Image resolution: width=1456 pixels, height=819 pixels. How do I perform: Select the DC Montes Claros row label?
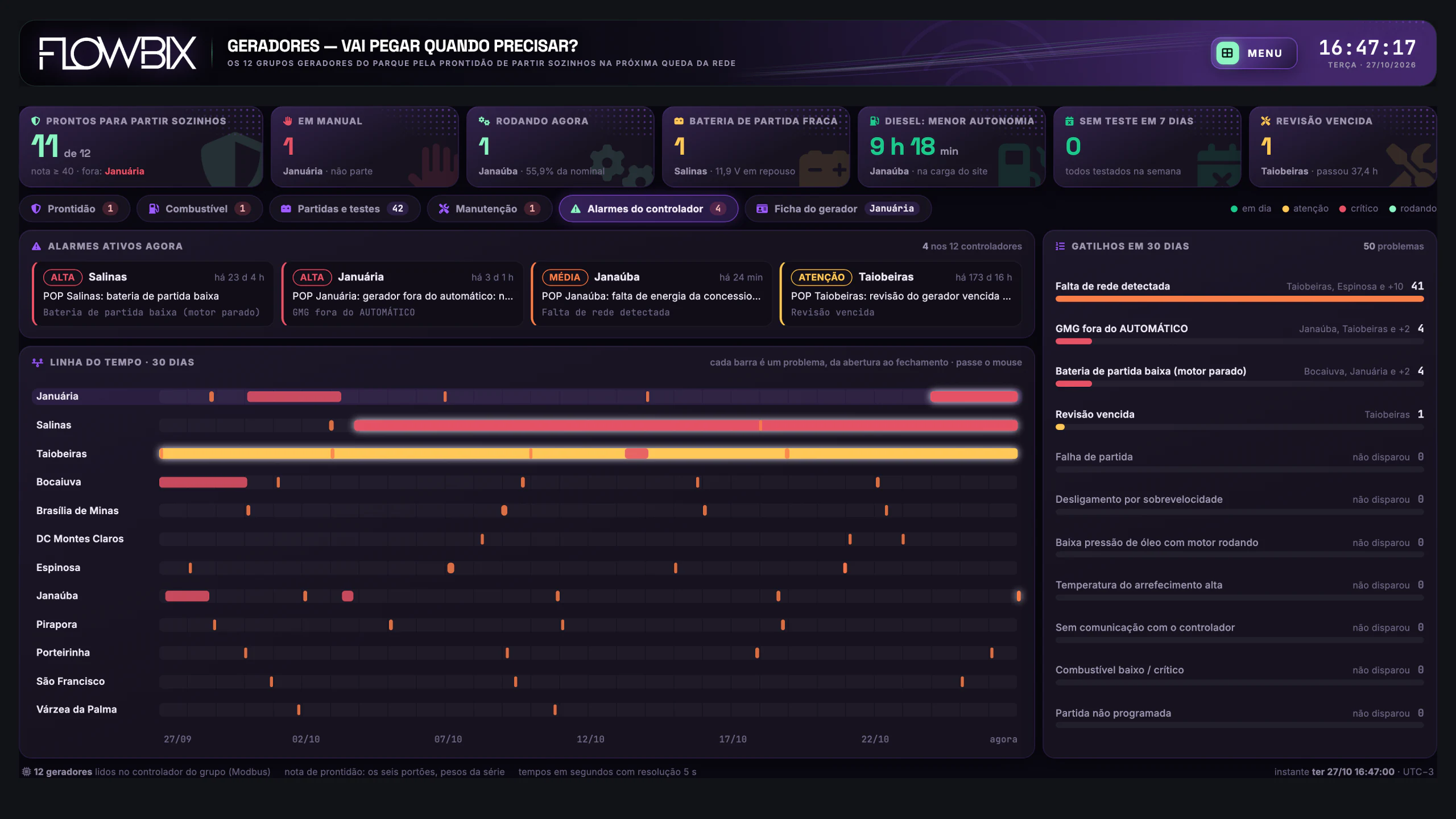pos(80,539)
